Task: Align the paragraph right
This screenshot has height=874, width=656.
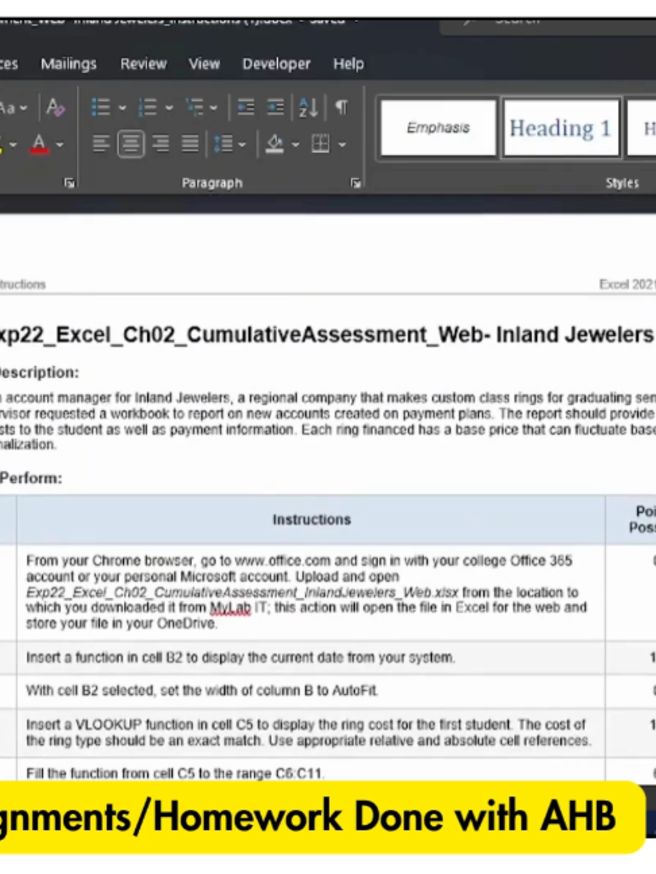Action: tap(161, 144)
